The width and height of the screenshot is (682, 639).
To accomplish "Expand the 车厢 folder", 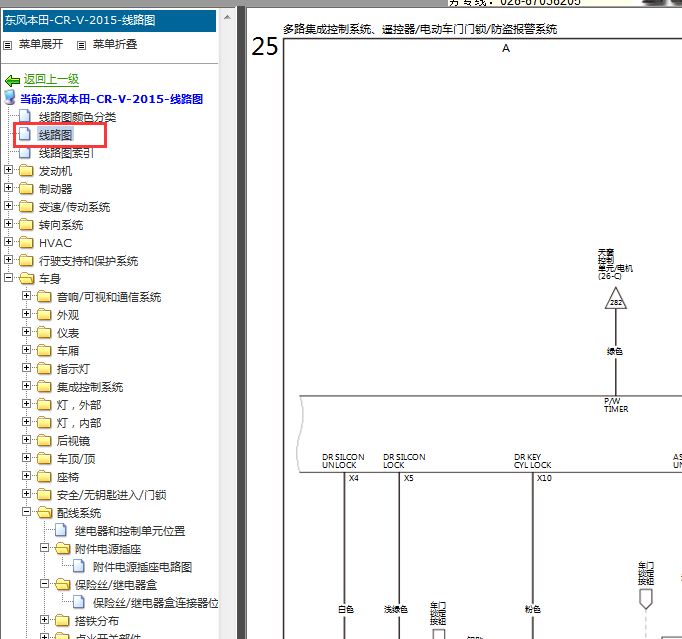I will [x=26, y=349].
